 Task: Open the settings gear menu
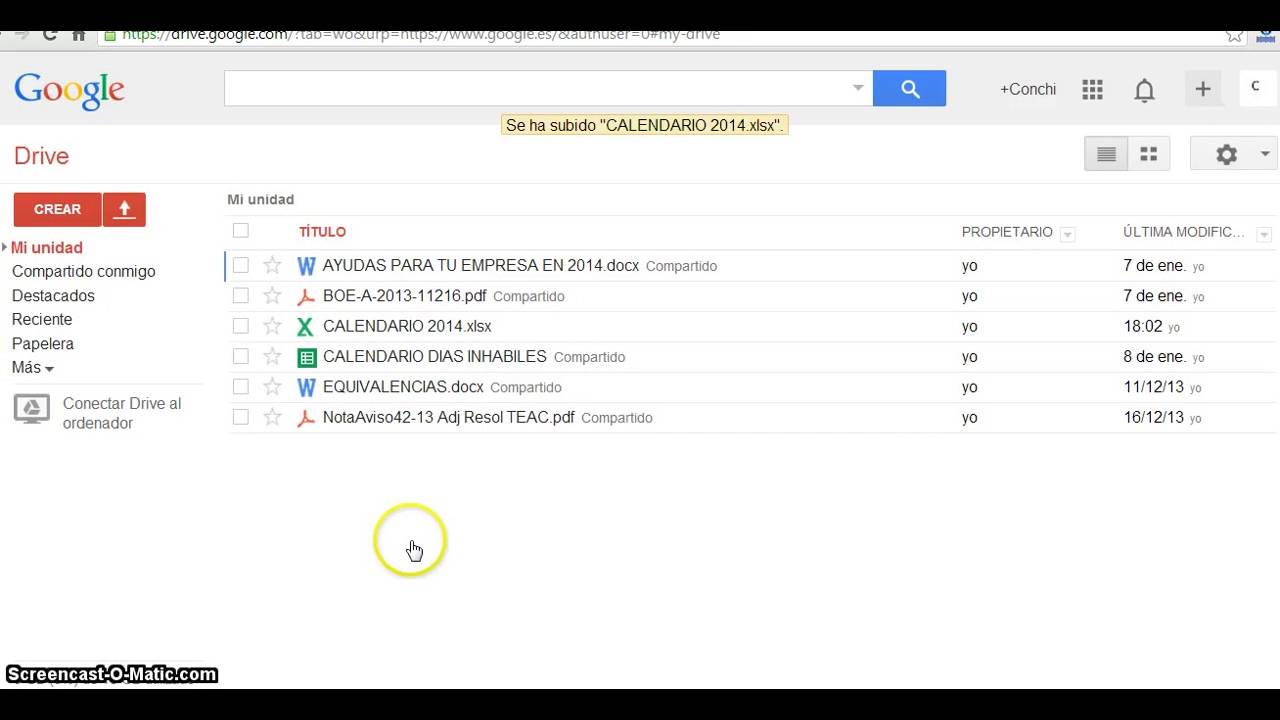[x=1226, y=154]
